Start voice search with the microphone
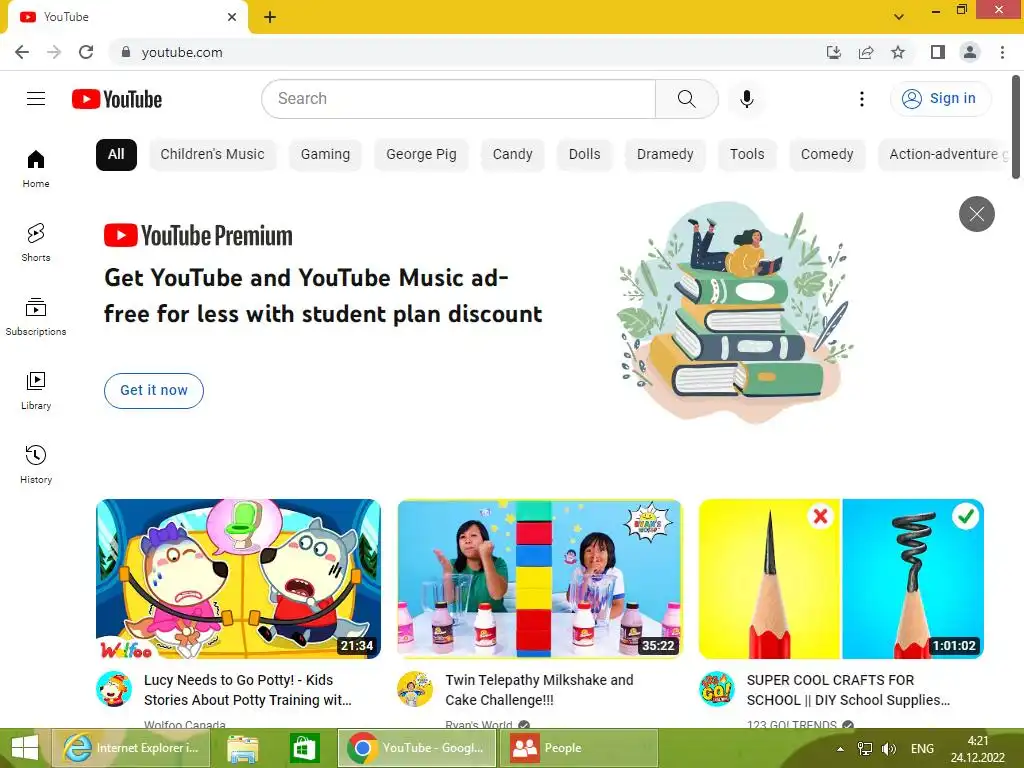Image resolution: width=1024 pixels, height=768 pixels. pos(747,99)
